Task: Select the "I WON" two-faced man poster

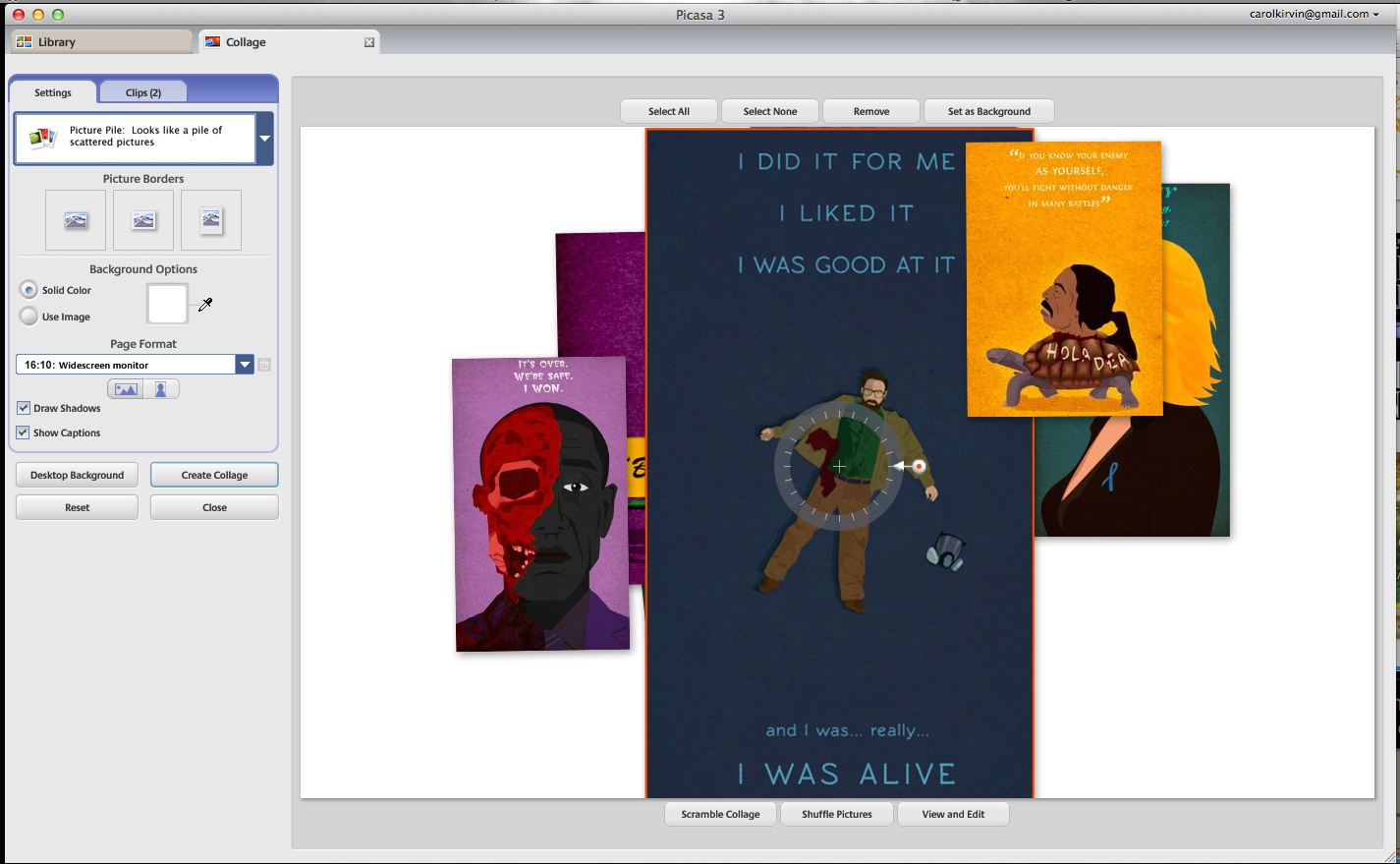Action: pos(540,503)
